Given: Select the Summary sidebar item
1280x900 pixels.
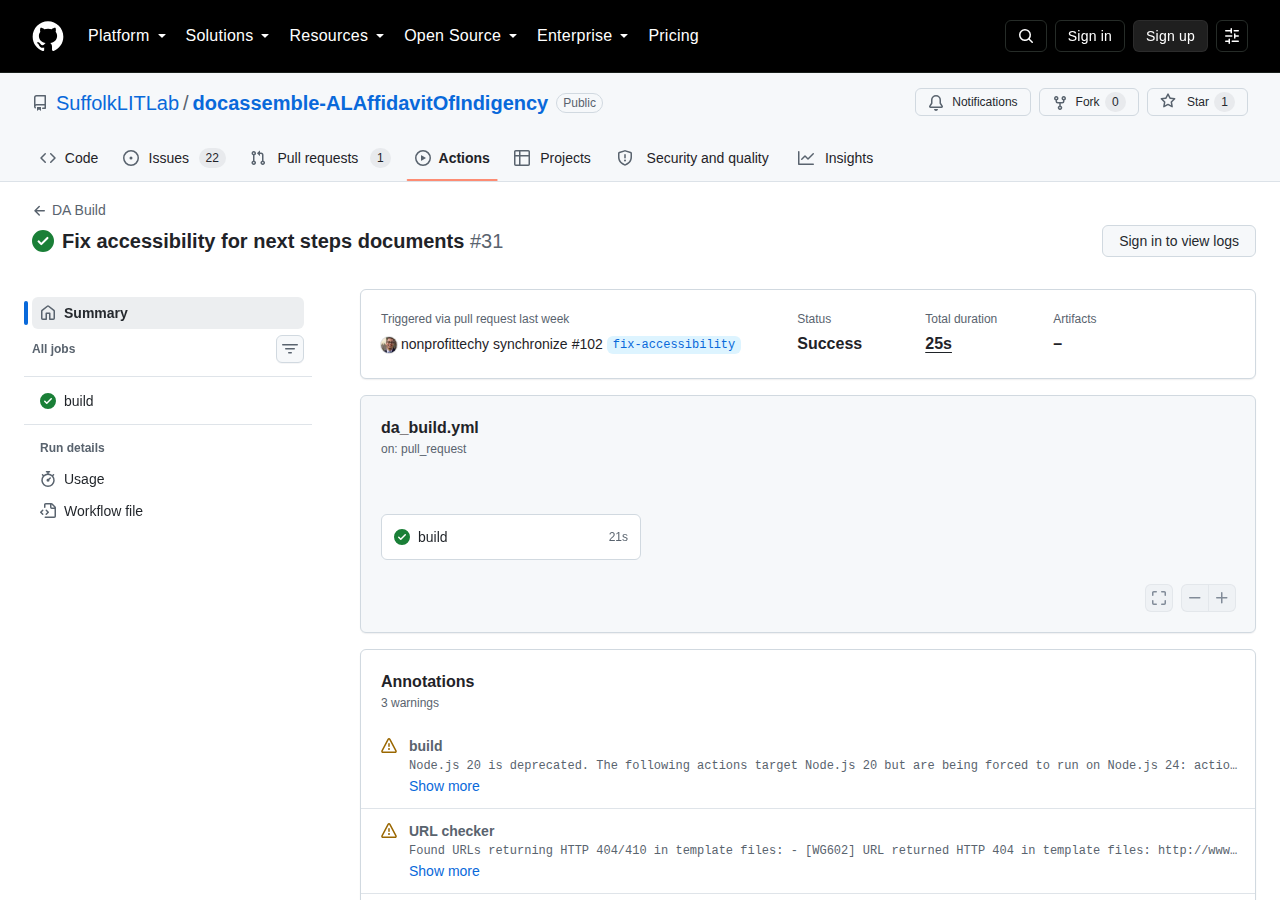Looking at the screenshot, I should click(x=168, y=313).
